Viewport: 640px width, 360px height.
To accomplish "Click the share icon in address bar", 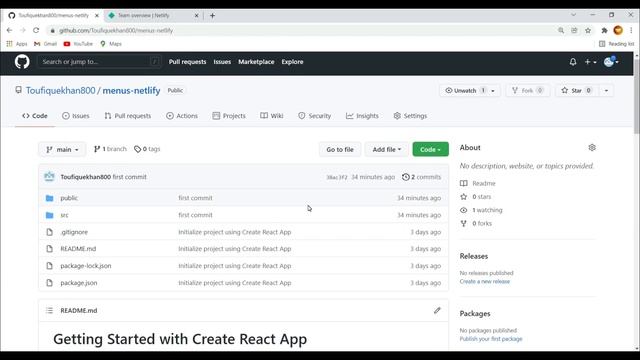I will pyautogui.click(x=574, y=30).
